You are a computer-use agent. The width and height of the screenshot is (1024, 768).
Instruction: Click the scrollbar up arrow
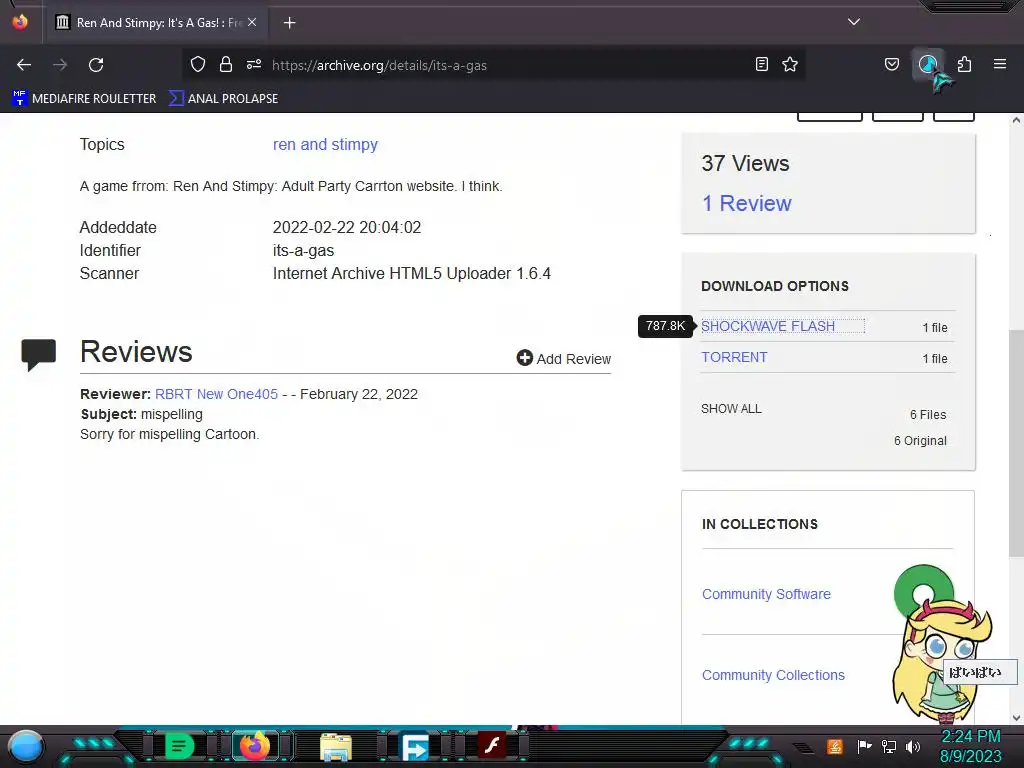[1016, 120]
